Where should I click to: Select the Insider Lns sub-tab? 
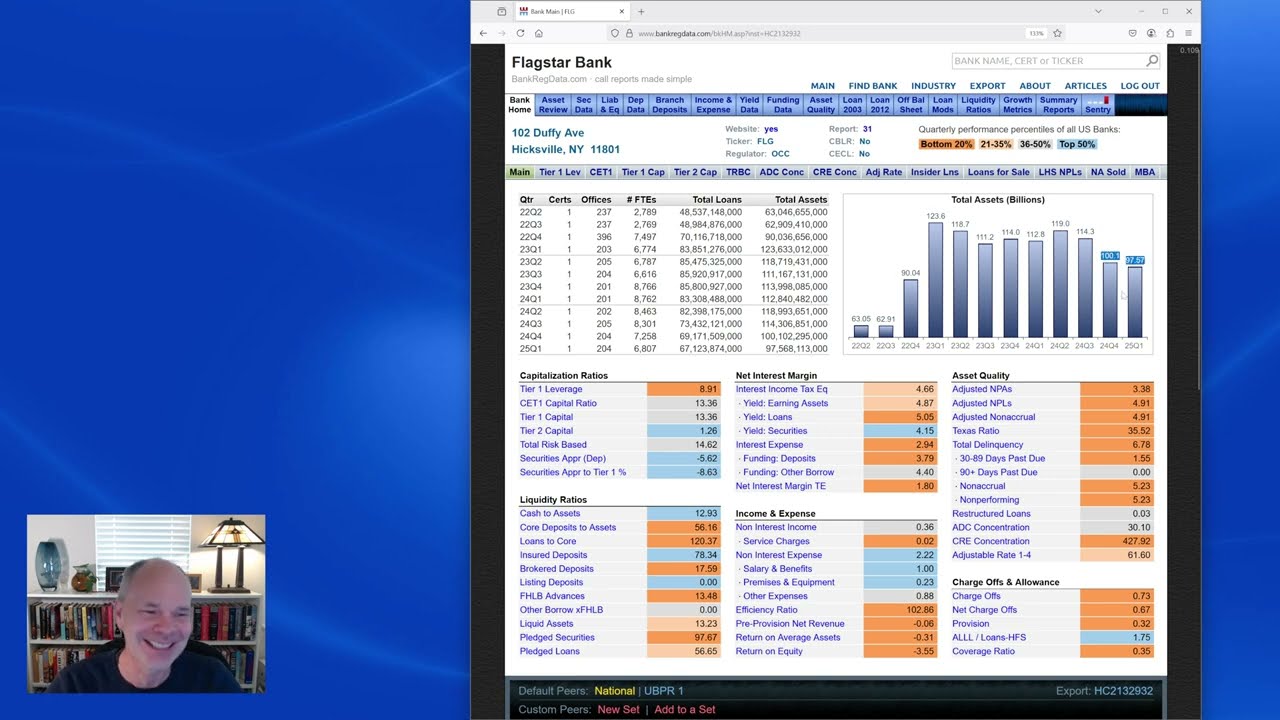point(935,172)
